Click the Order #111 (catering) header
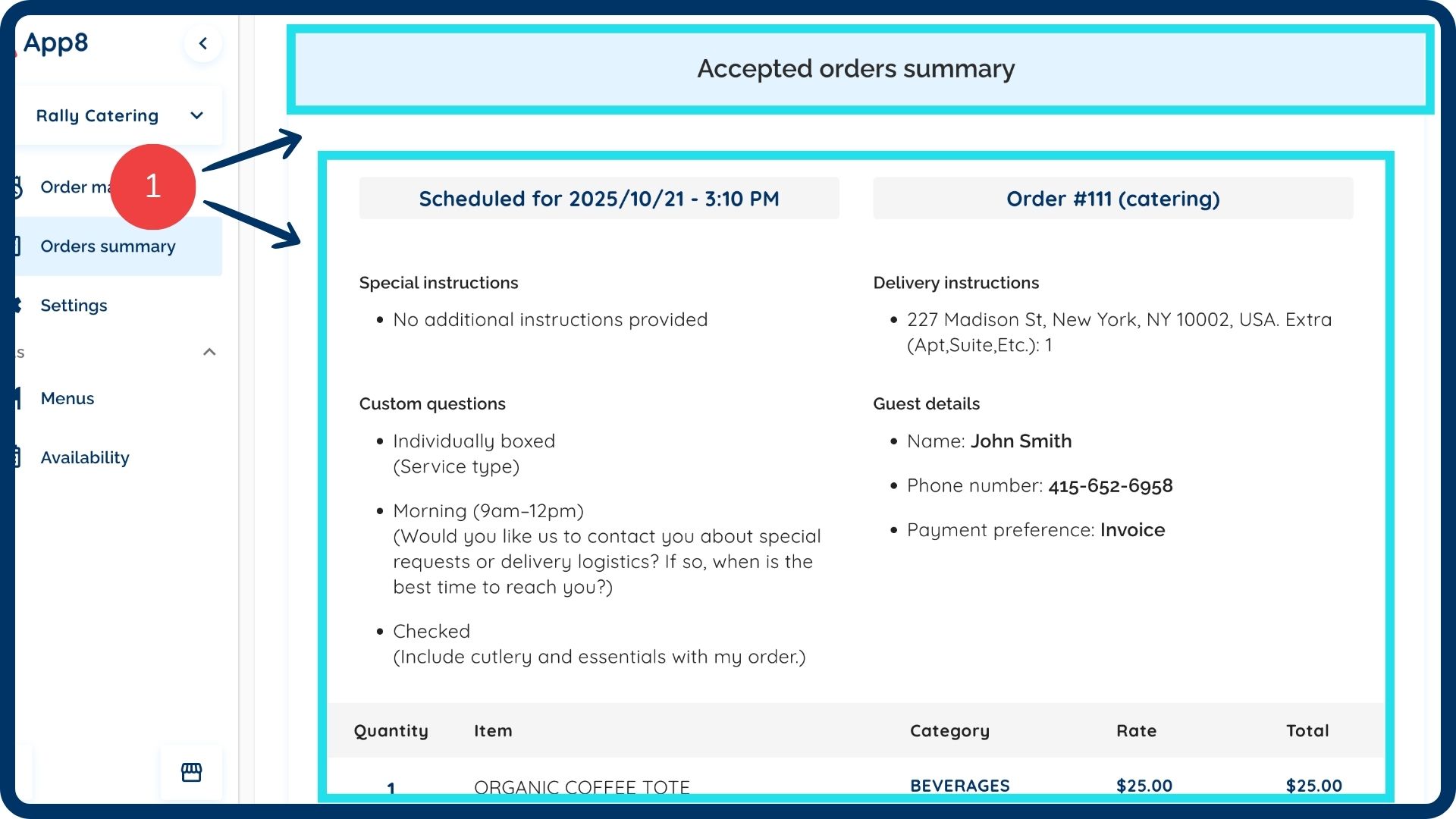Screen dimensions: 1456x819 pyautogui.click(x=1112, y=199)
